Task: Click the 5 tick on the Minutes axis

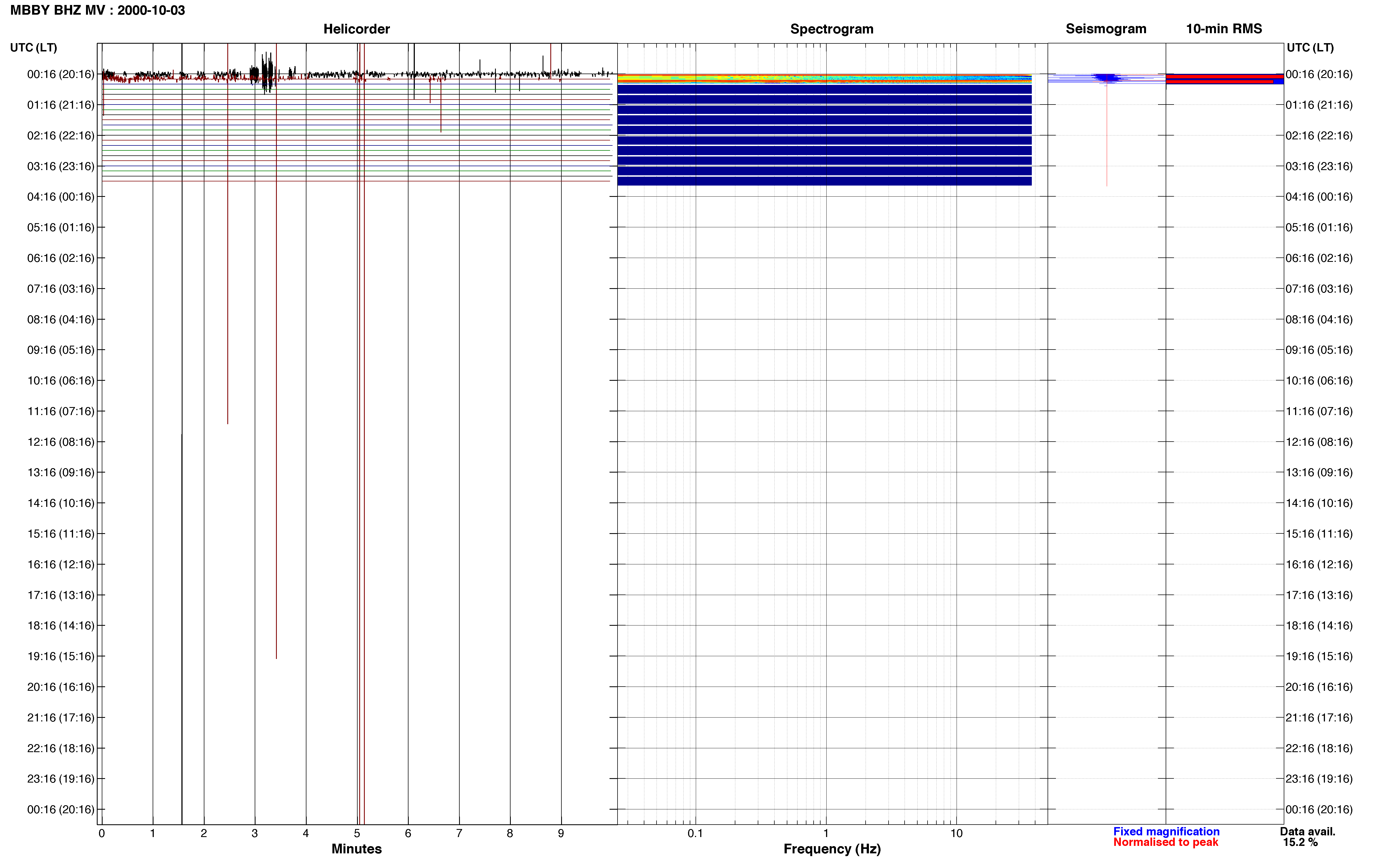Action: [x=357, y=833]
